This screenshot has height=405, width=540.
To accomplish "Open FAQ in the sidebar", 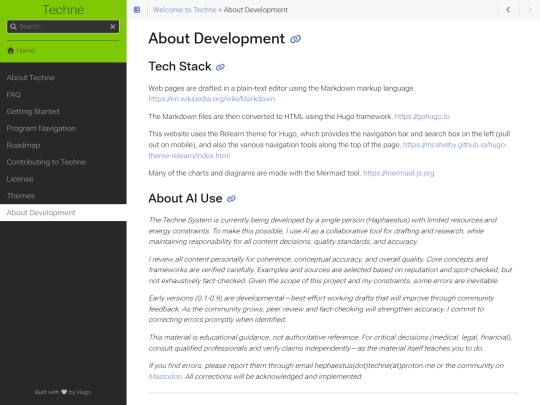I will [x=13, y=94].
